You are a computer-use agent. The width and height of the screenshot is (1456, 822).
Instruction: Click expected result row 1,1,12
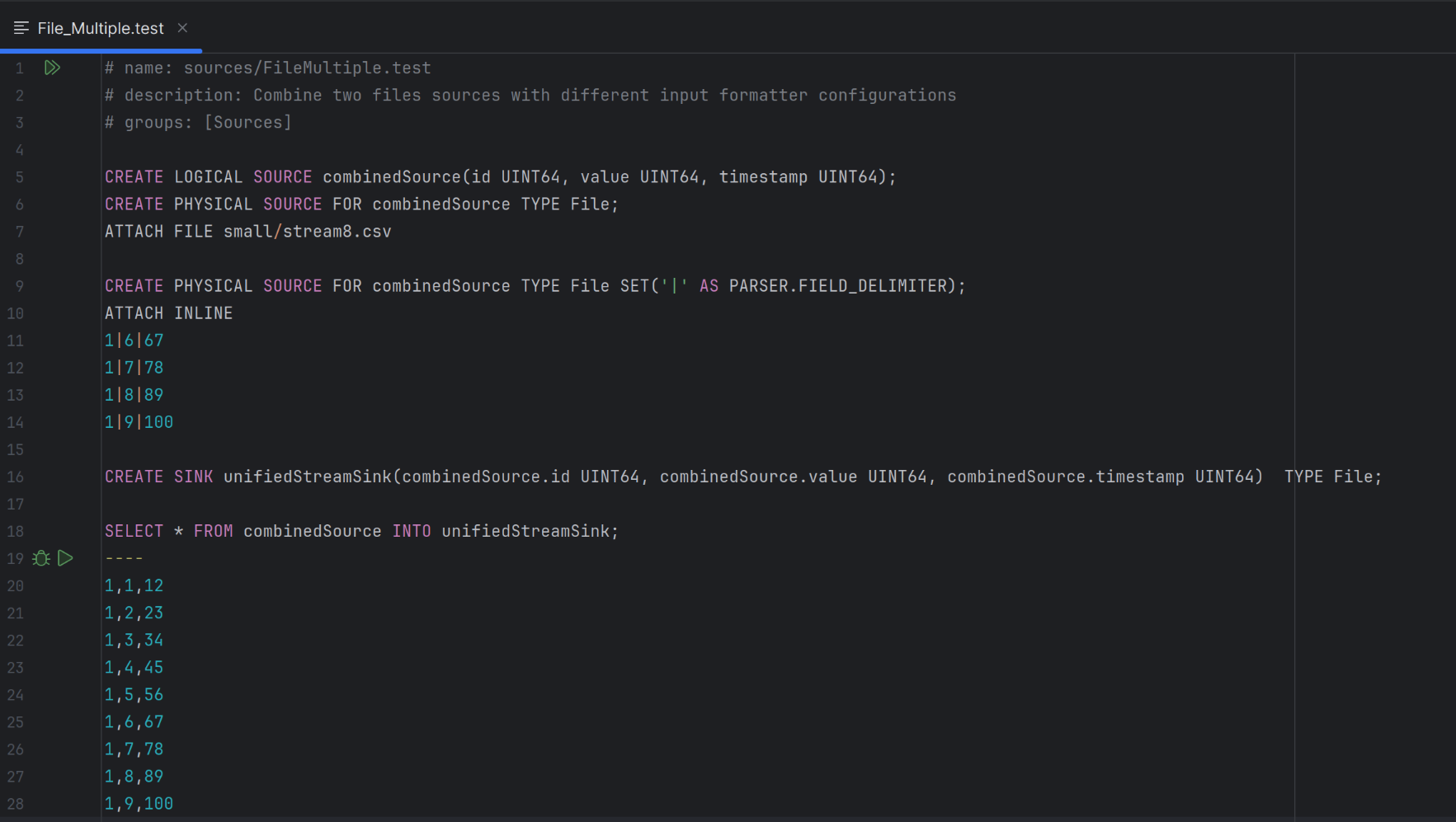(x=134, y=585)
